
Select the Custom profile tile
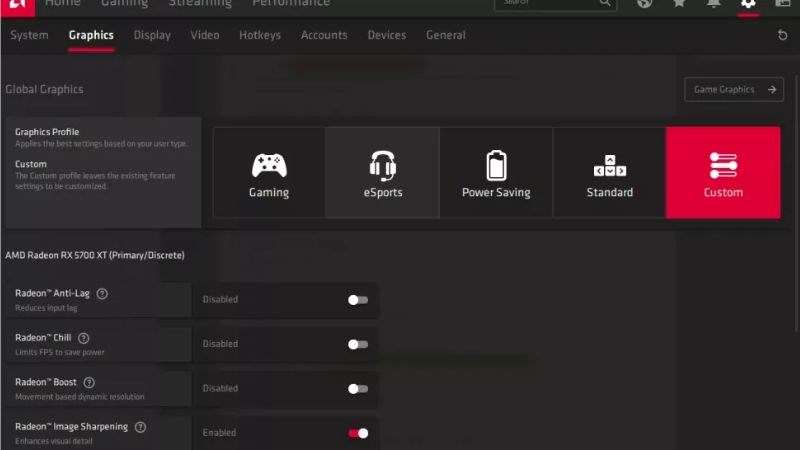[x=723, y=172]
